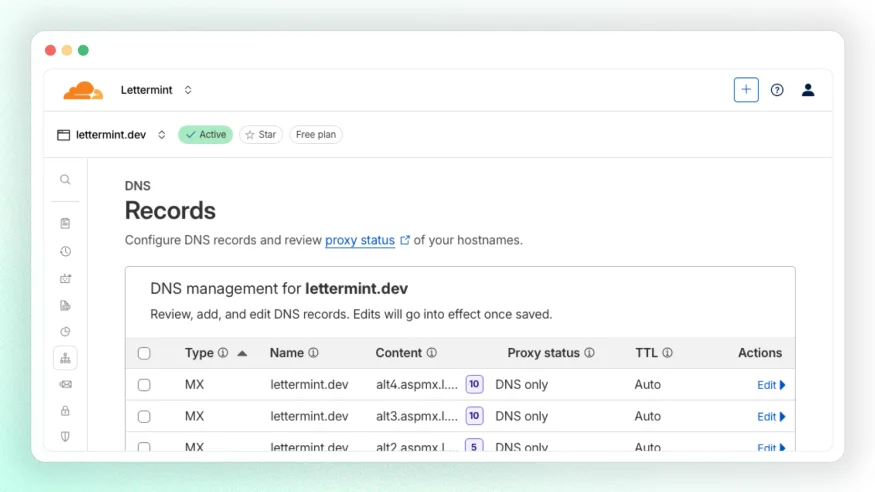Click 'lettermint.dev' name in alt4.aspmx row
This screenshot has width=875, height=492.
[x=309, y=385]
